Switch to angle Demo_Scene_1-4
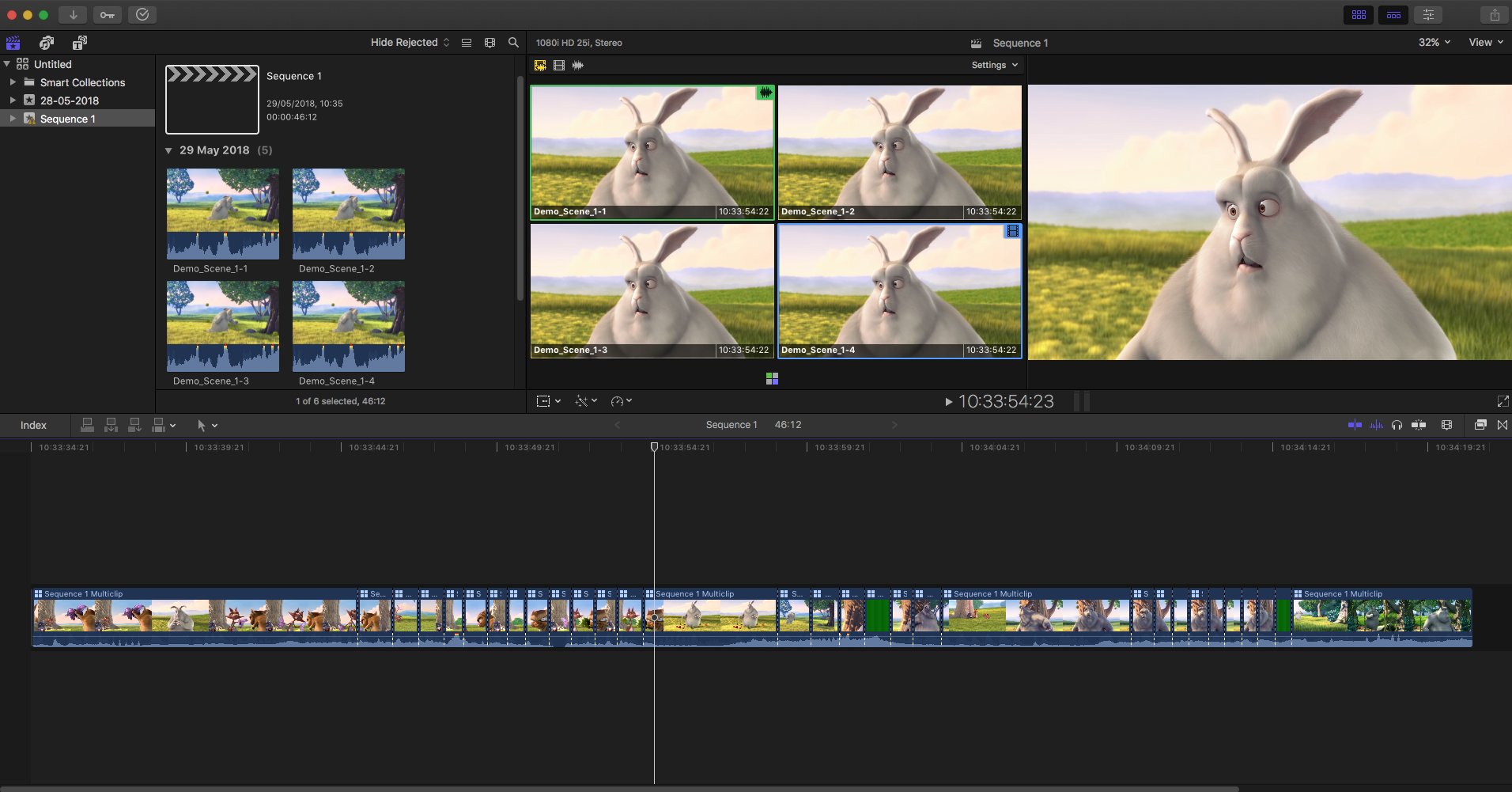This screenshot has width=1512, height=792. (x=900, y=291)
